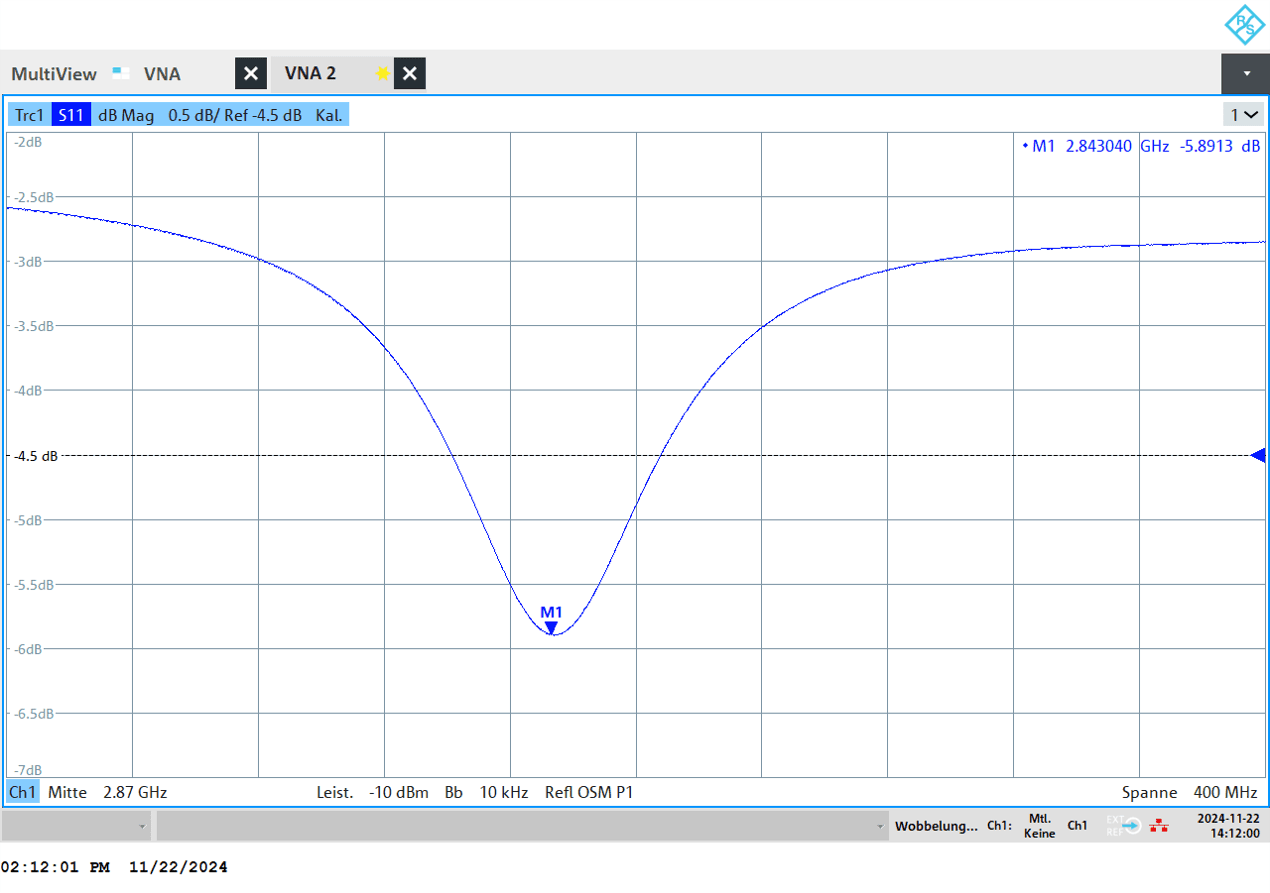Click the M1 marker triangle on trace
Screen dimensions: 1270x893
click(551, 627)
